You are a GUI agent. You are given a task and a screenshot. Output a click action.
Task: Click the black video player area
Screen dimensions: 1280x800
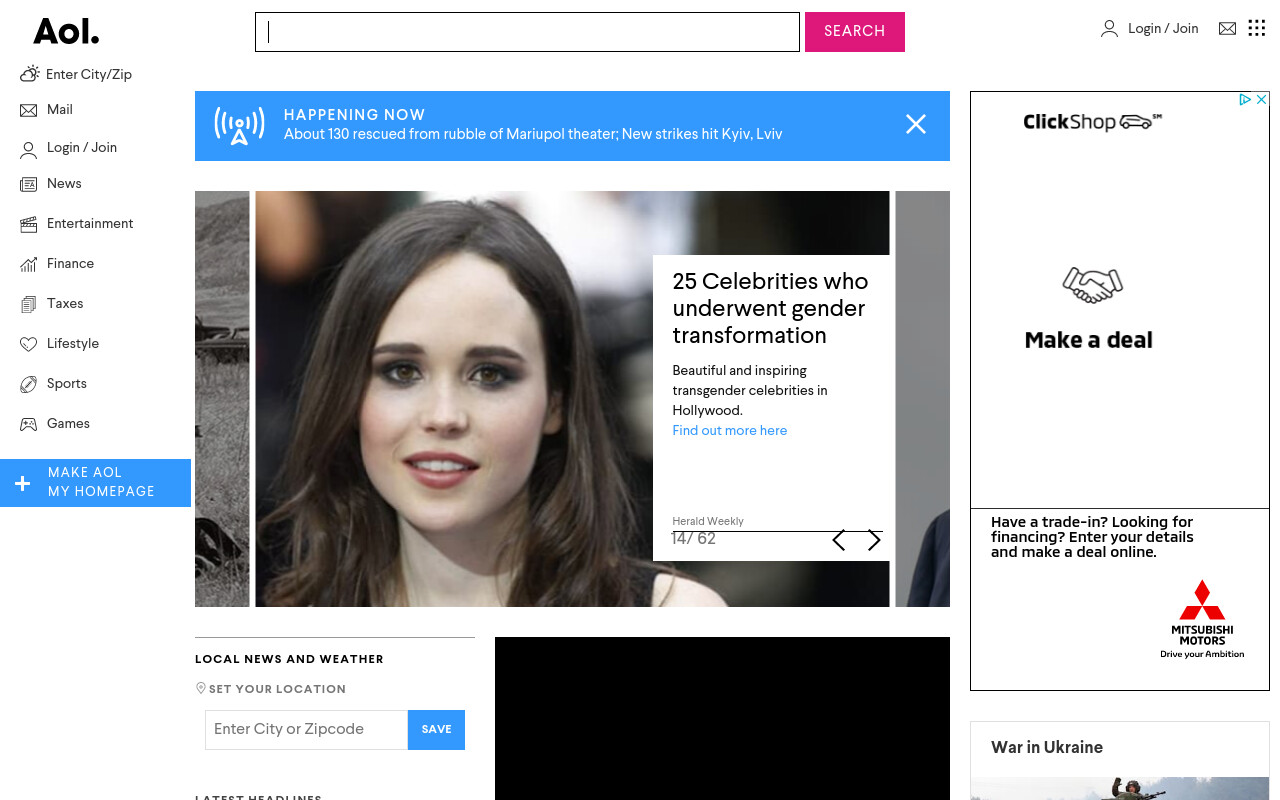722,718
